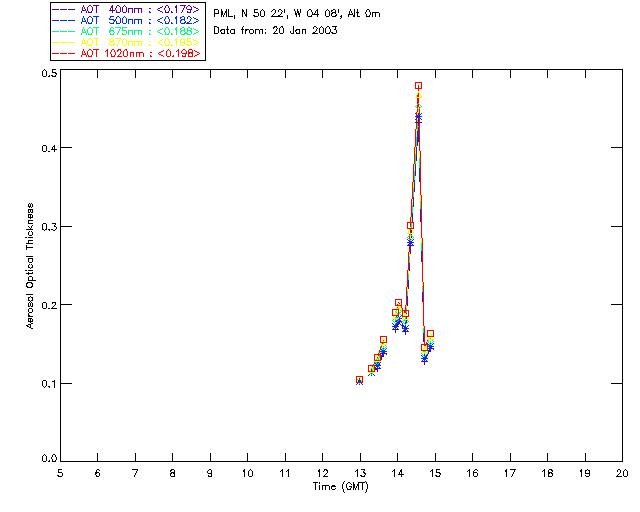
Task: Click the AOT 675nm legend entry
Action: (x=127, y=31)
